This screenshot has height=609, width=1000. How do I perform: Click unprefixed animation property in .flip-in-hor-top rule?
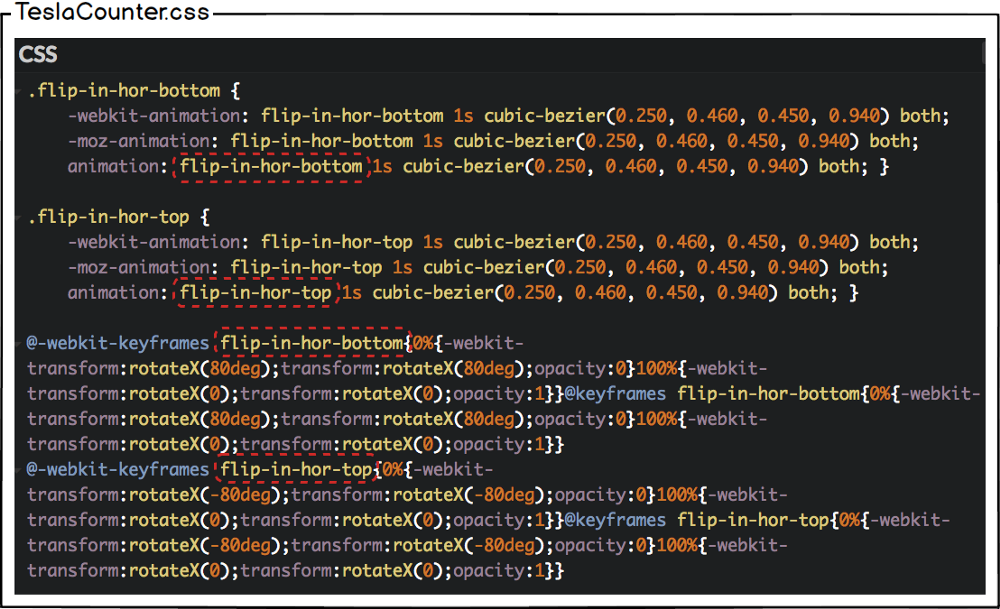113,293
